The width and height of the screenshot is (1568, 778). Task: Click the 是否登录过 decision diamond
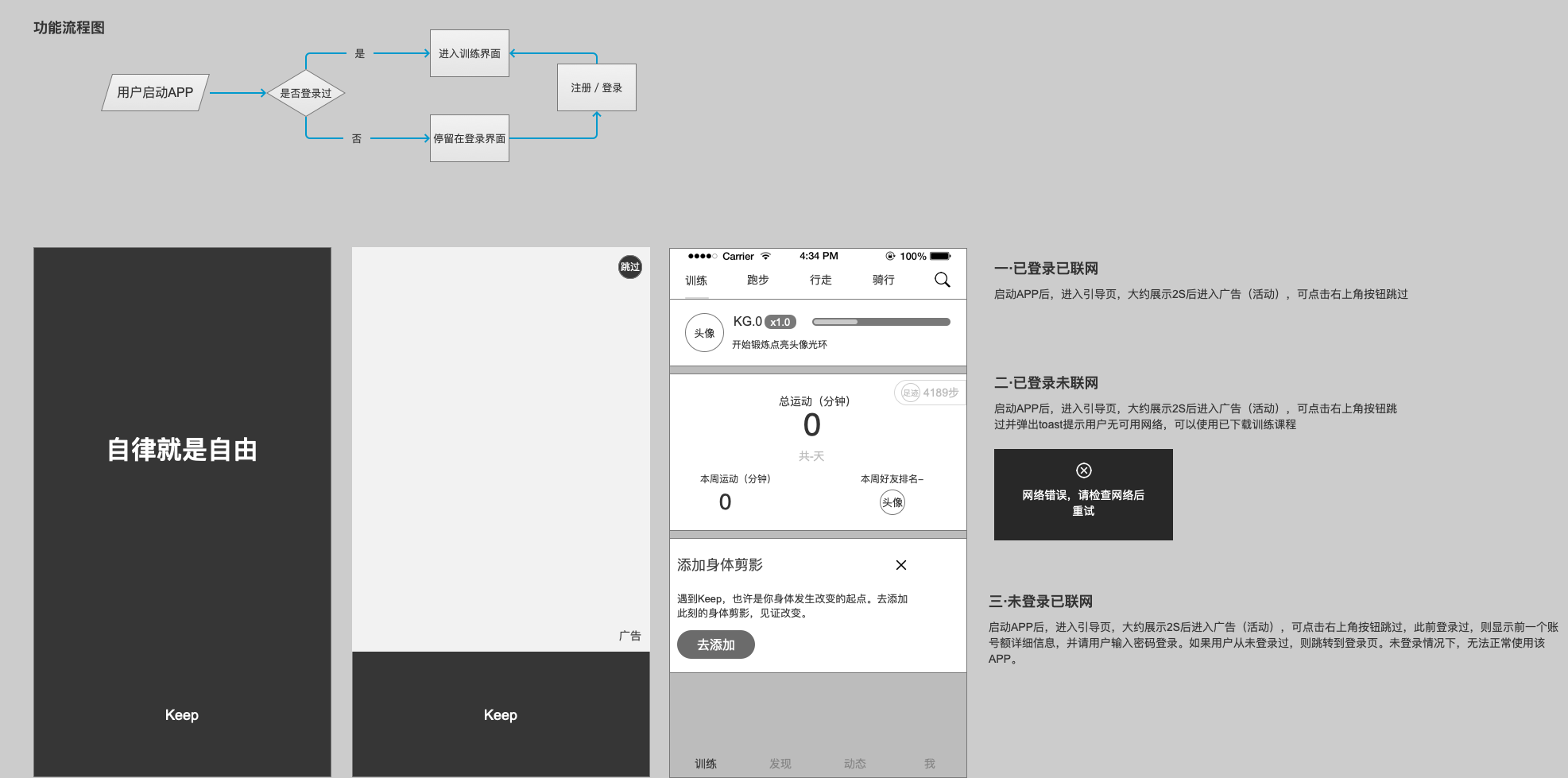tap(306, 93)
